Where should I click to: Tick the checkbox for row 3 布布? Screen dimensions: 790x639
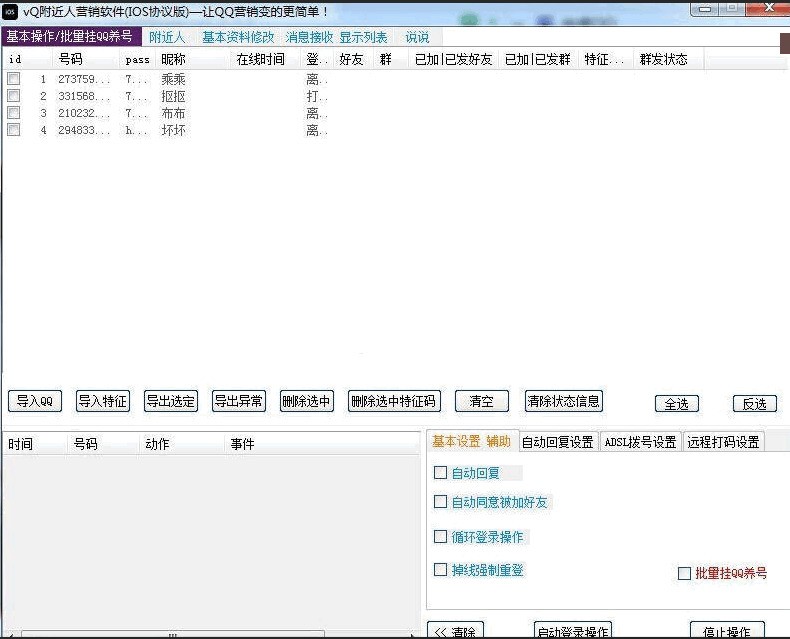pos(14,112)
